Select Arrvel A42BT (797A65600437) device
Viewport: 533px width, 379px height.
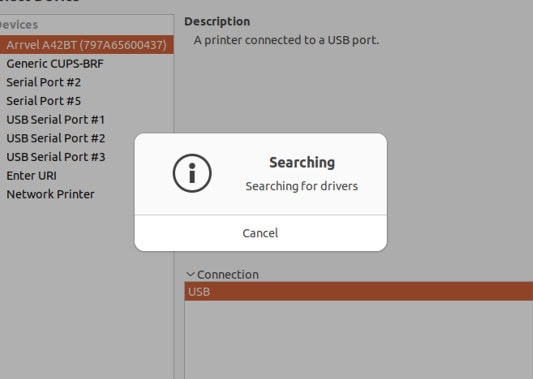(x=87, y=45)
